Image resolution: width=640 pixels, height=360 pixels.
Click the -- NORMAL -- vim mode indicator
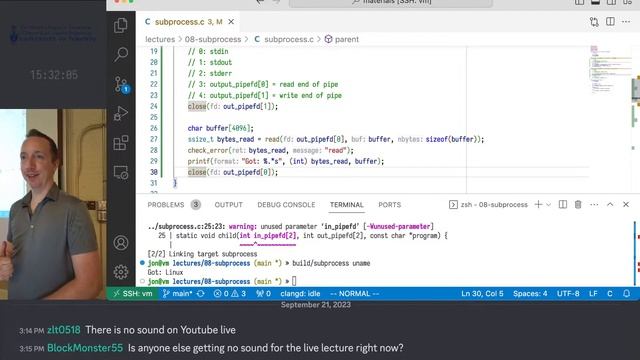pos(354,293)
